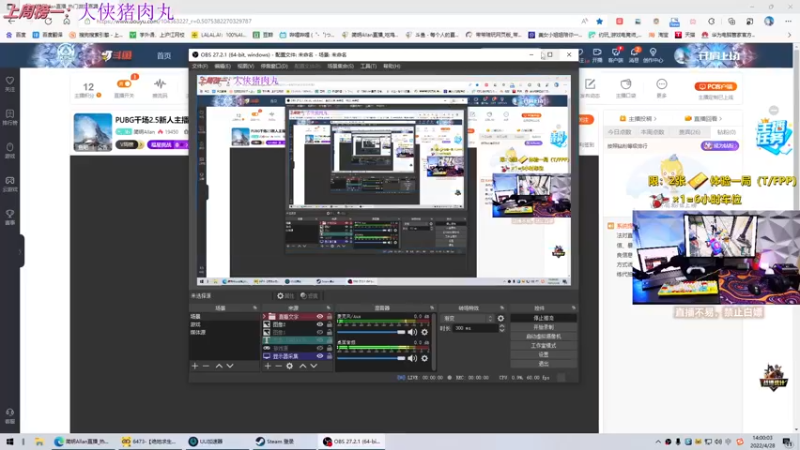Open the transition type dropdown
The image size is (800, 450).
tap(468, 318)
